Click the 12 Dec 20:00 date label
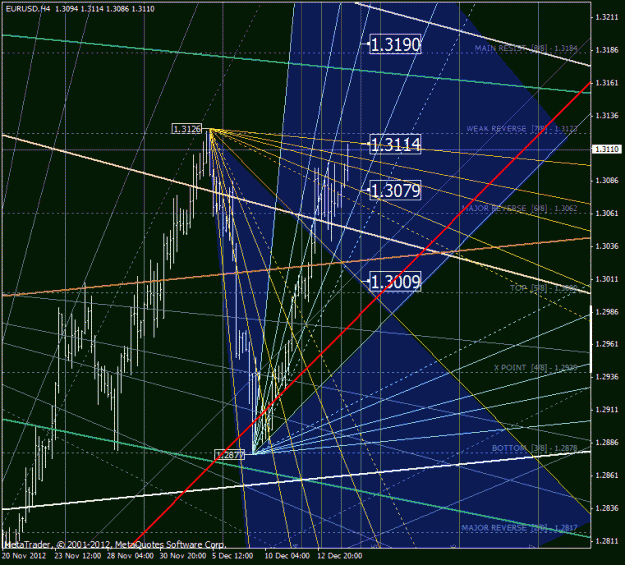 click(x=340, y=556)
